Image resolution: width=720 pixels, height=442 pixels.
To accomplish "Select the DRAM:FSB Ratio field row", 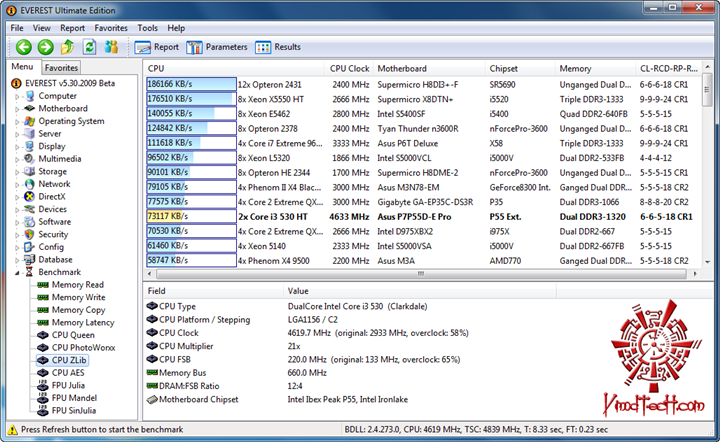I will 351,386.
